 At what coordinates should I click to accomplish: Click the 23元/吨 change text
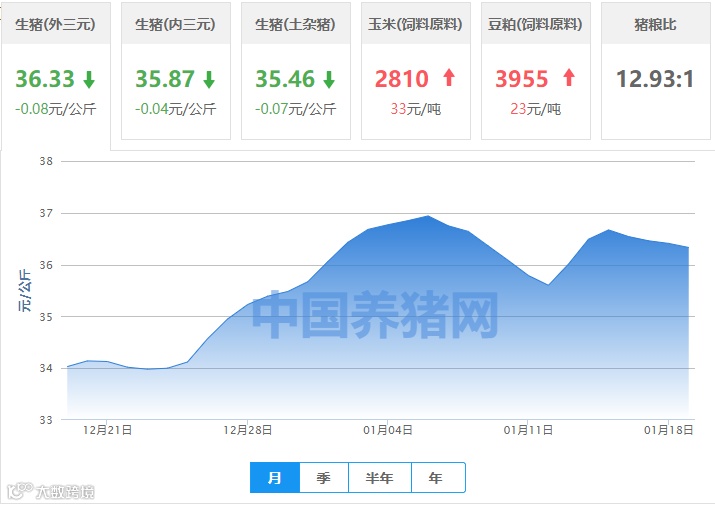click(535, 109)
